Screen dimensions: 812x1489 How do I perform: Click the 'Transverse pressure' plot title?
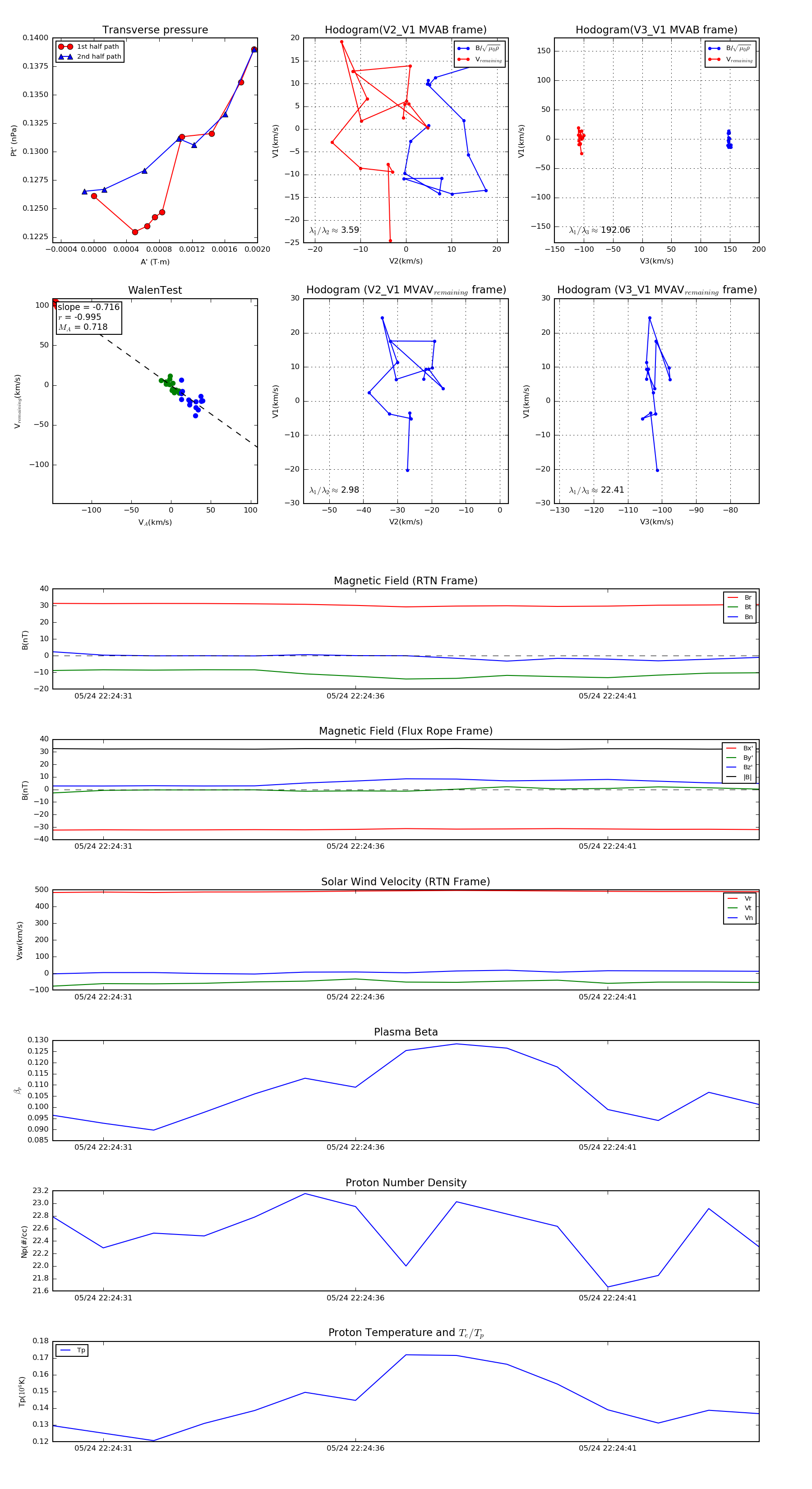pos(155,30)
